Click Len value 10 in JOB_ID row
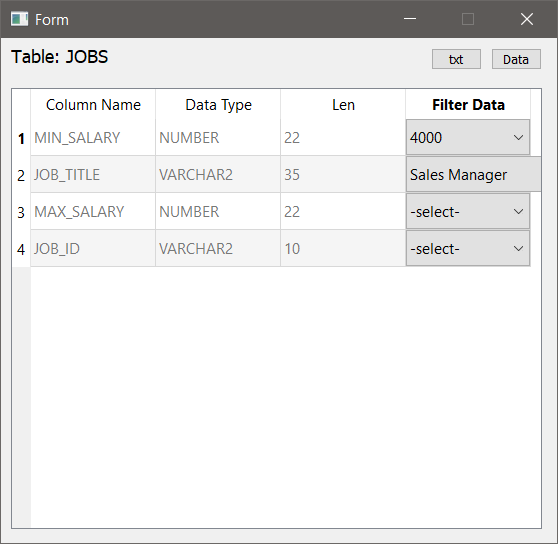The height and width of the screenshot is (544, 558). point(343,248)
